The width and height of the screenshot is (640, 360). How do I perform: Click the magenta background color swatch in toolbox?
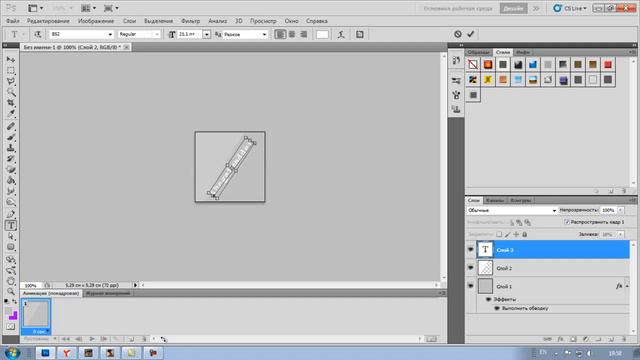coord(13,316)
